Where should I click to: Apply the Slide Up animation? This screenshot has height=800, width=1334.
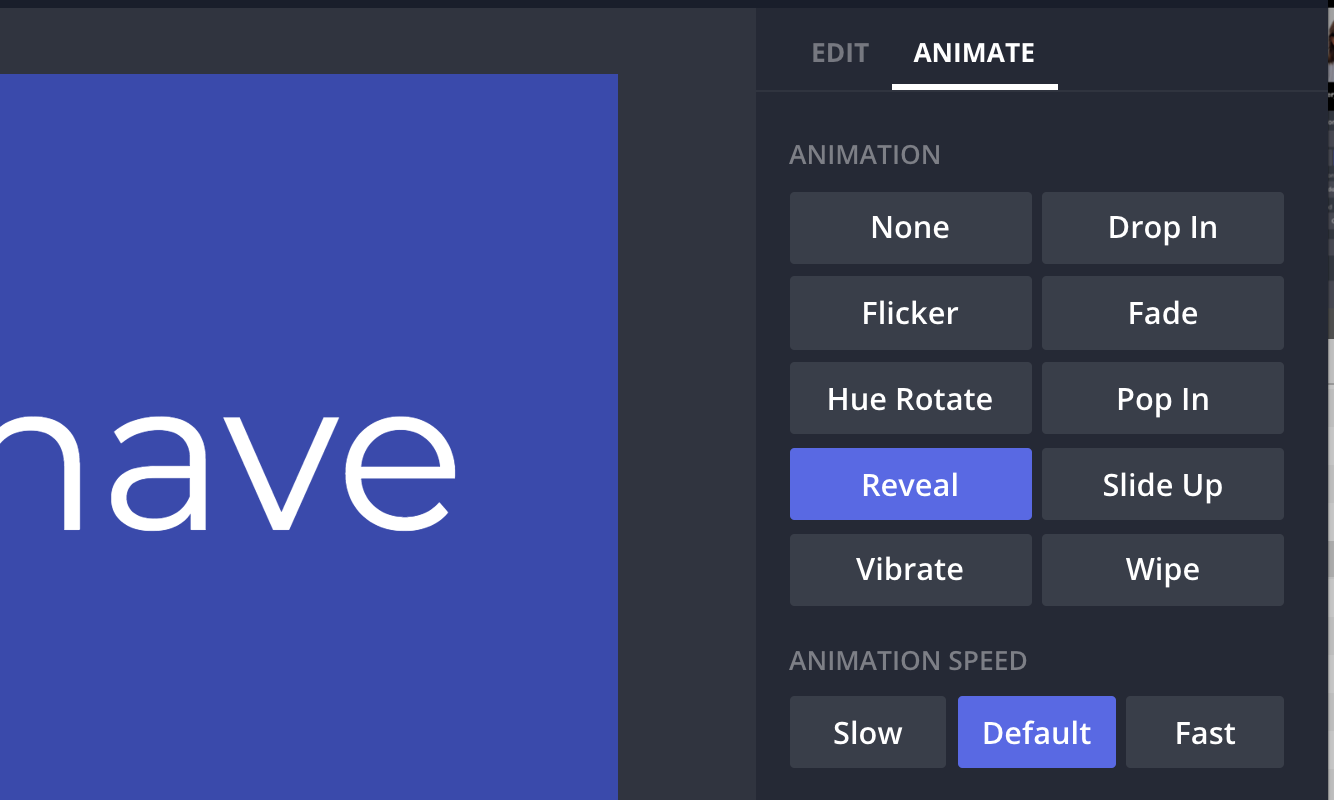pyautogui.click(x=1162, y=485)
